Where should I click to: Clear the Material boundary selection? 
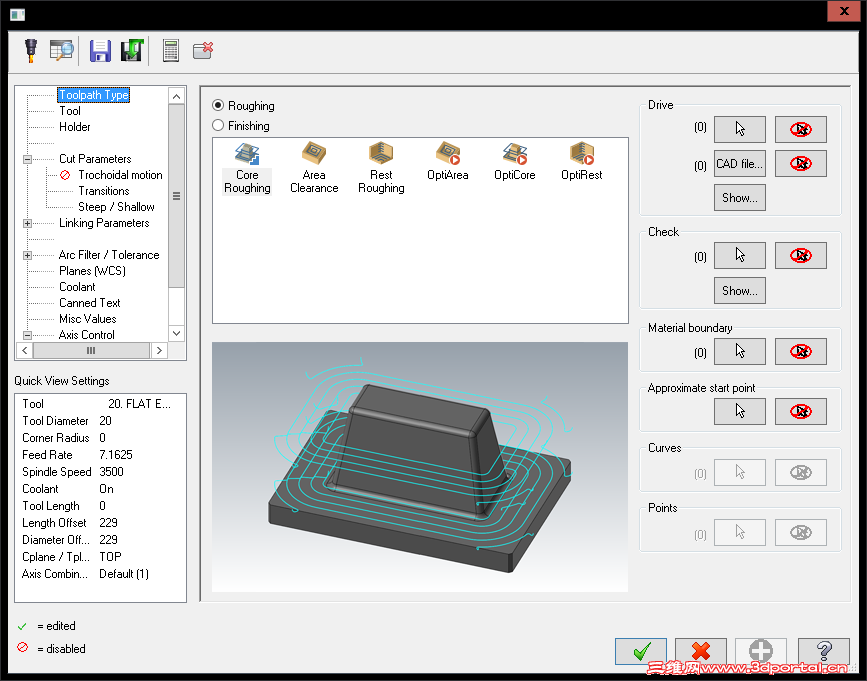point(801,352)
